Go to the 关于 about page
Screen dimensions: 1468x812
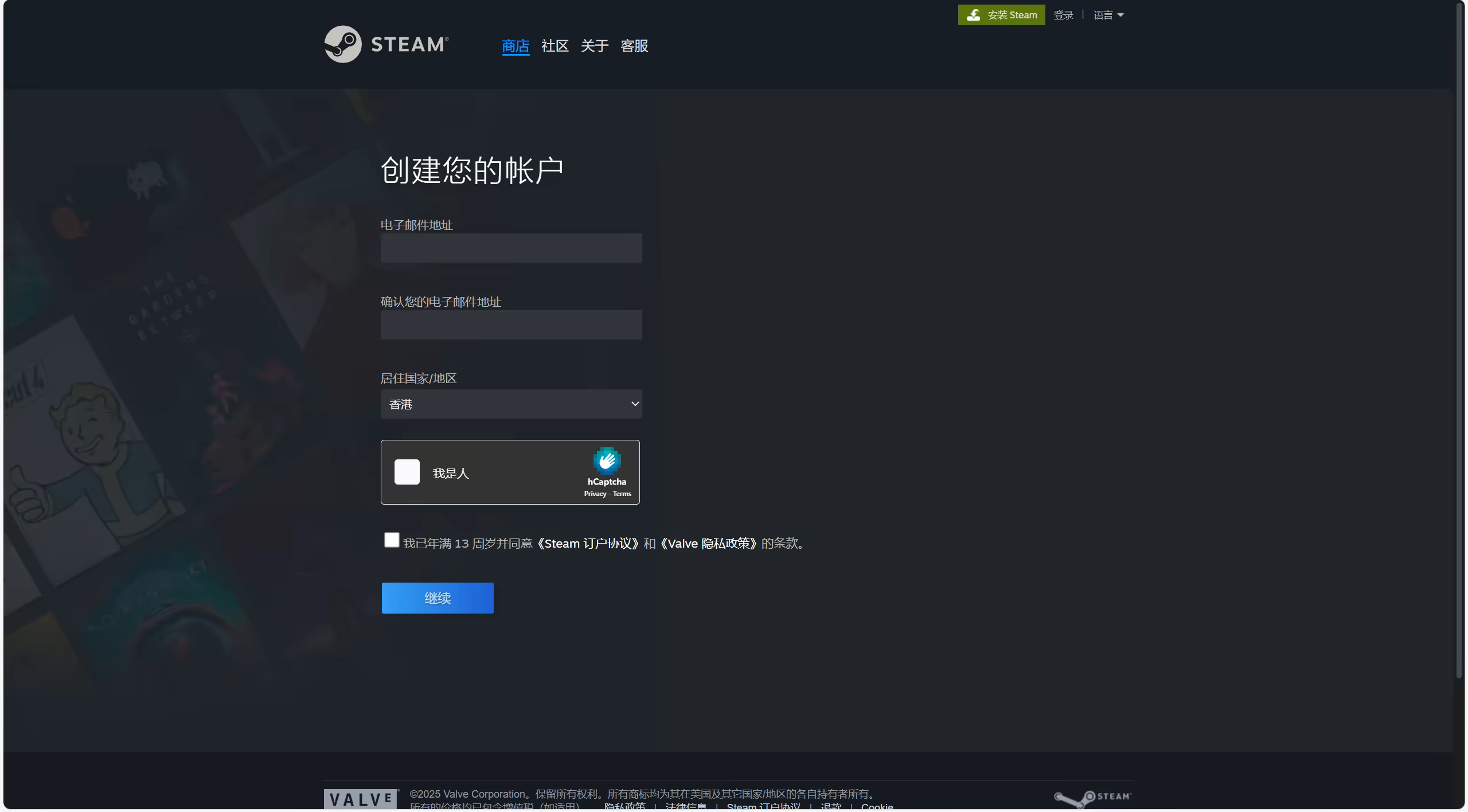click(594, 46)
